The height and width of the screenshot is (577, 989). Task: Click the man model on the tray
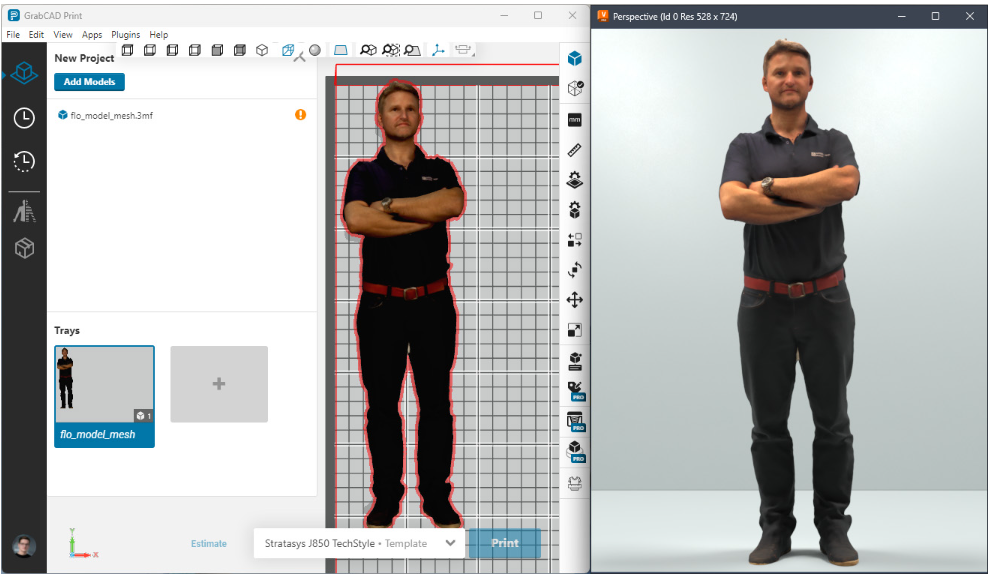click(404, 303)
